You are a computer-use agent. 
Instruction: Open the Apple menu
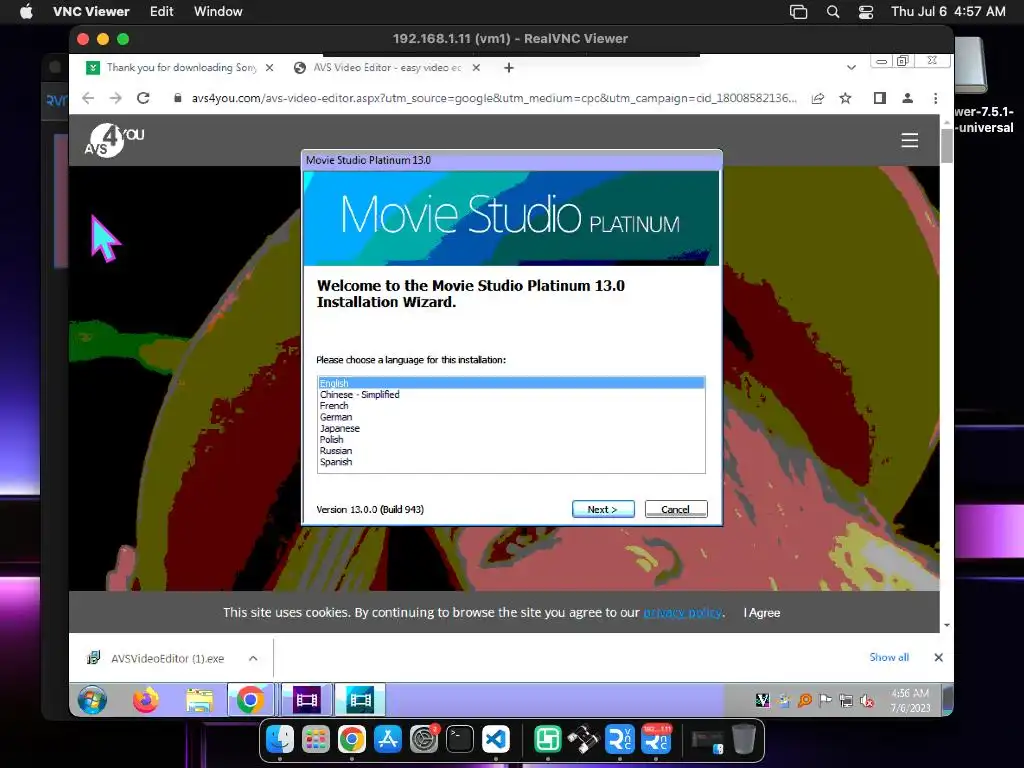click(x=26, y=11)
